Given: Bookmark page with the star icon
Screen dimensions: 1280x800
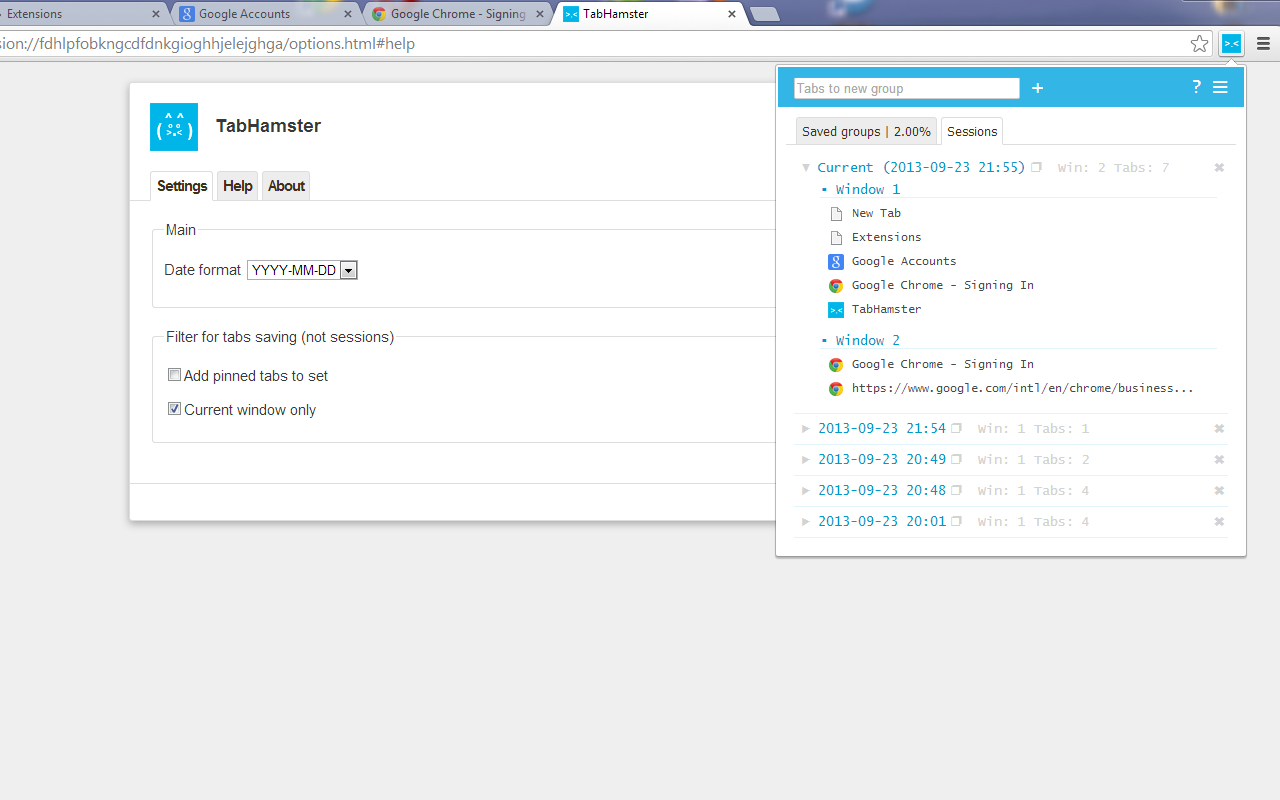Looking at the screenshot, I should pos(1199,43).
